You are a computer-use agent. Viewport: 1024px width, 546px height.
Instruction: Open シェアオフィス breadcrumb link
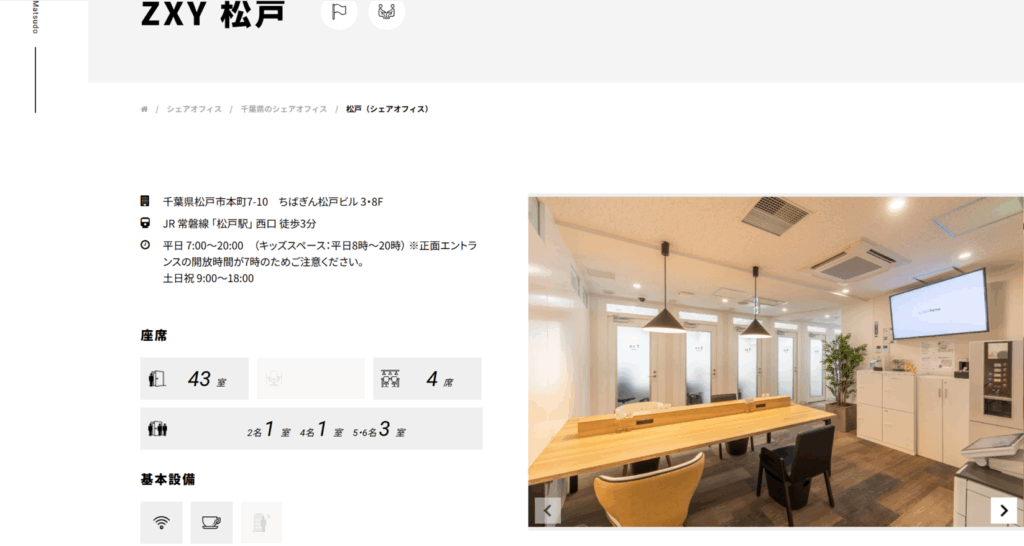pos(194,109)
